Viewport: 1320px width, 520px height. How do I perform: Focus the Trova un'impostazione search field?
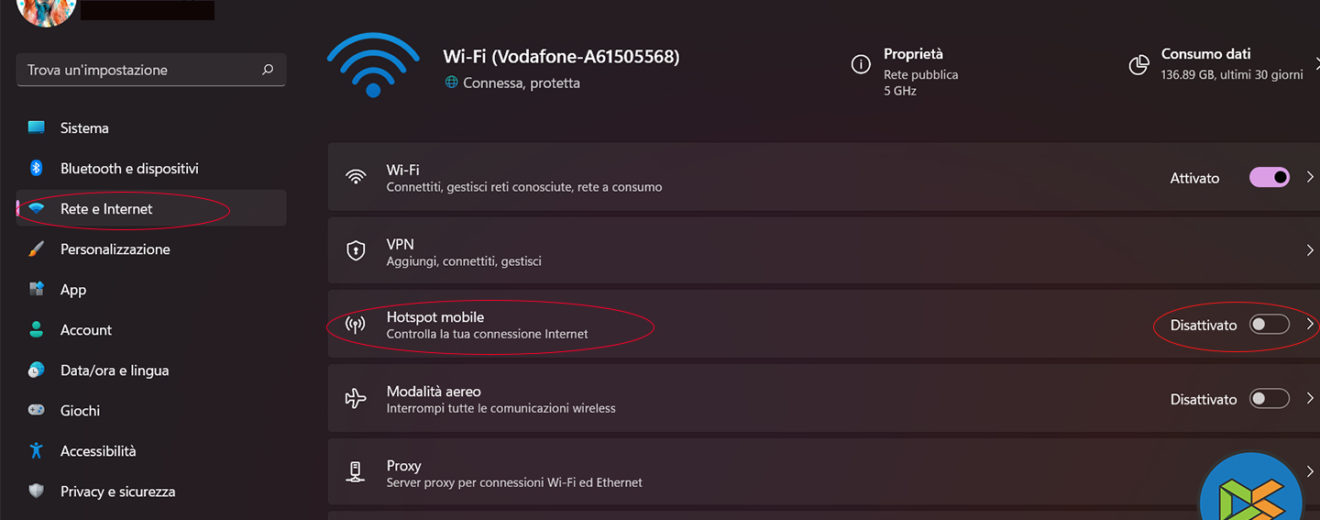pos(140,70)
